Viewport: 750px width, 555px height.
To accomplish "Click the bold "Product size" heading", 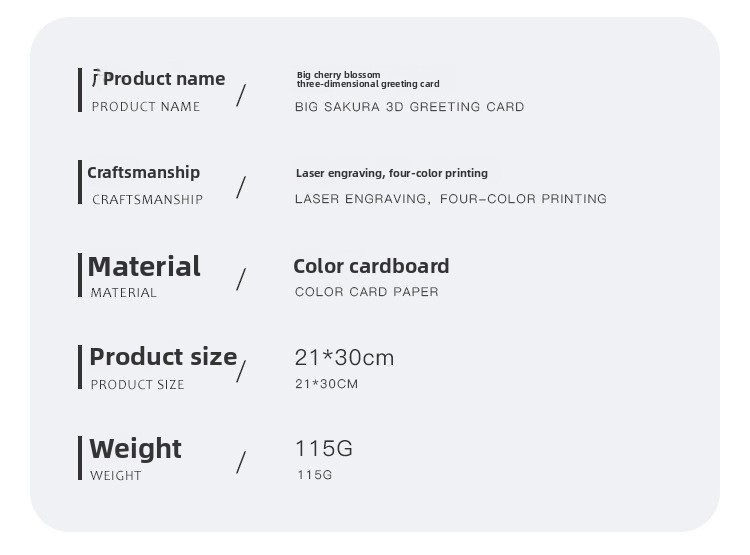I will 163,357.
